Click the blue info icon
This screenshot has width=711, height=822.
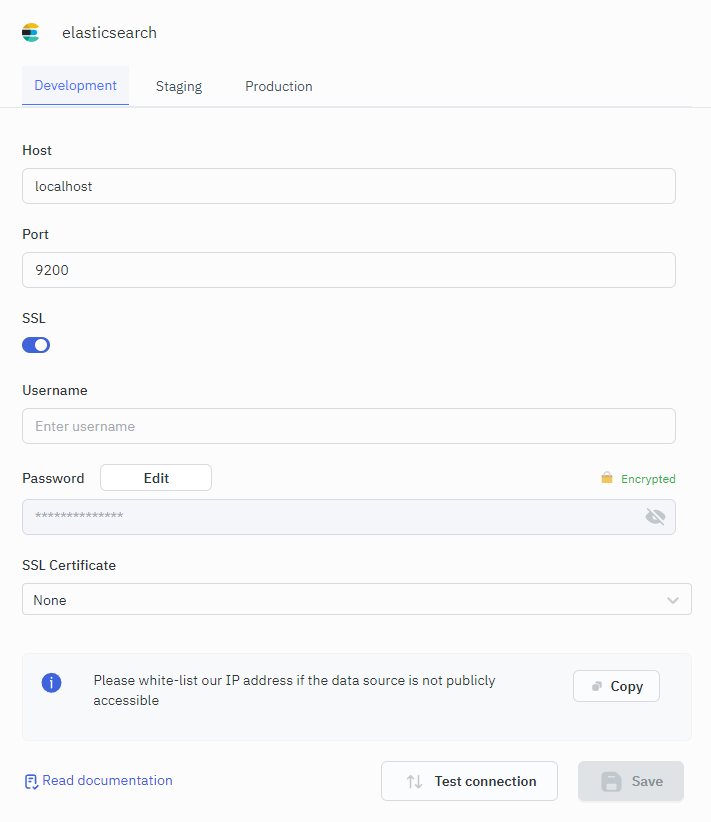[51, 683]
